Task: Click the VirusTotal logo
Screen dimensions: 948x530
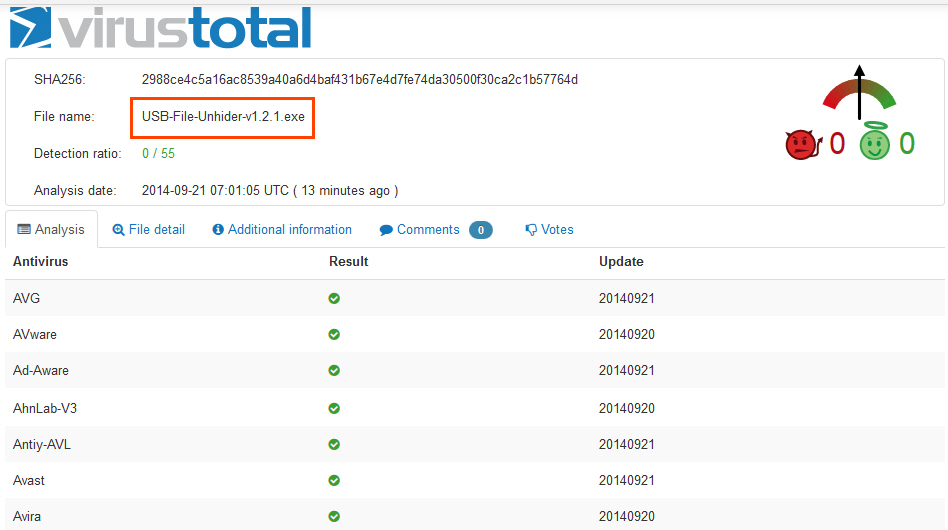Action: coord(160,27)
